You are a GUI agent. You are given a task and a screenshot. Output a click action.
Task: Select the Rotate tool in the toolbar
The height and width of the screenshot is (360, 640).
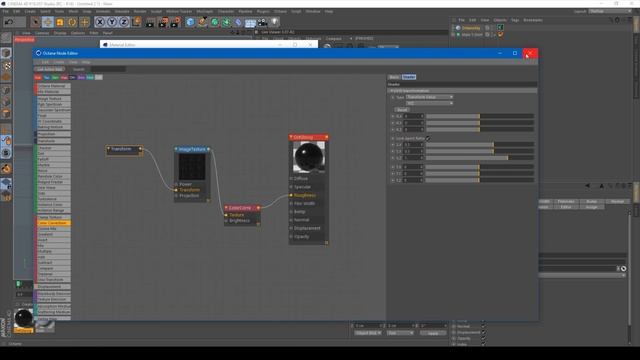coord(72,22)
